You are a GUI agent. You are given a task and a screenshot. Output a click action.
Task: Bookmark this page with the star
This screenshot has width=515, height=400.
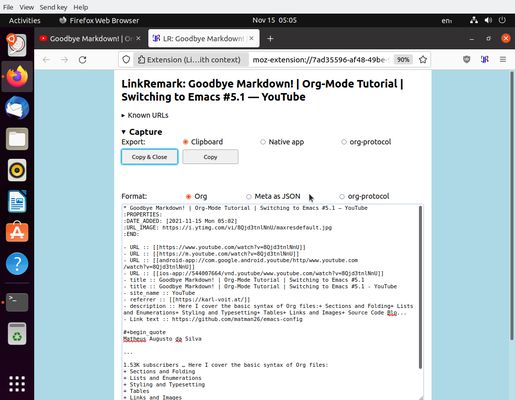423,60
